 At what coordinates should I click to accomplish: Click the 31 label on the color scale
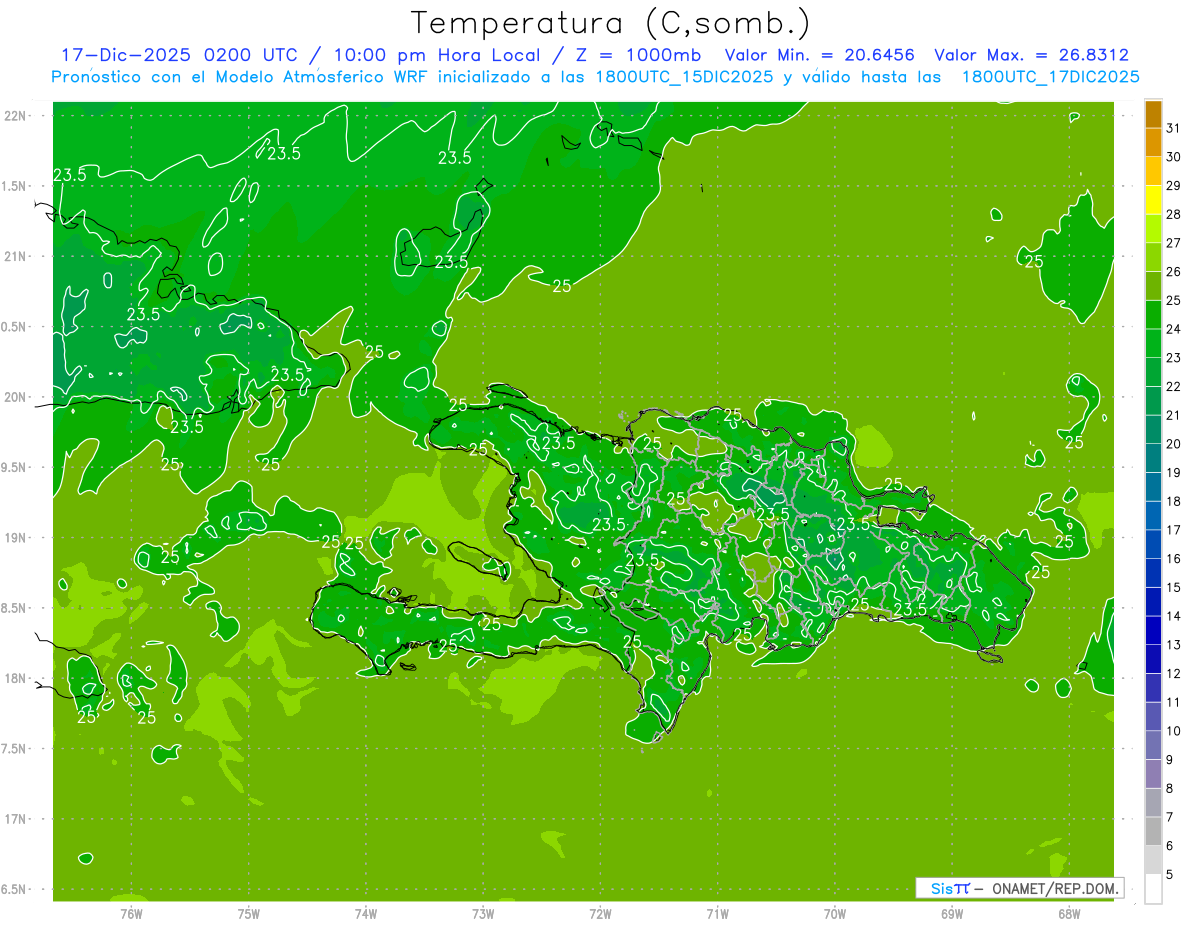(x=1173, y=129)
